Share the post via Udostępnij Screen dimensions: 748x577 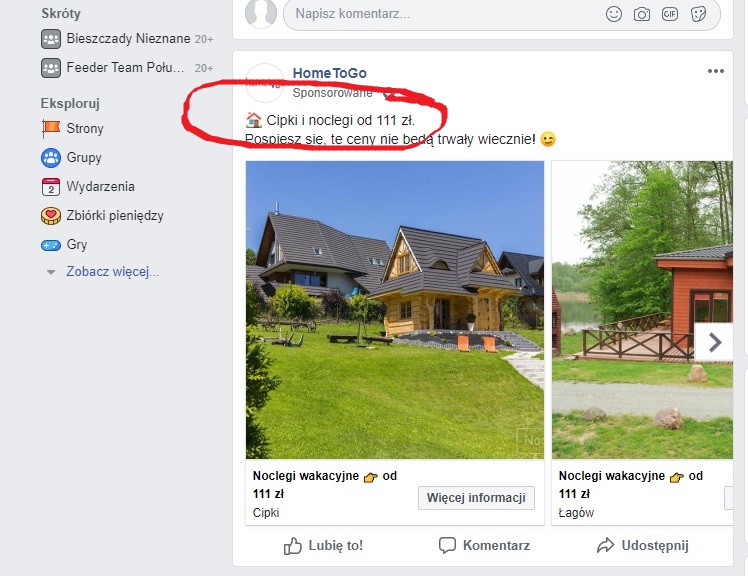(x=643, y=546)
